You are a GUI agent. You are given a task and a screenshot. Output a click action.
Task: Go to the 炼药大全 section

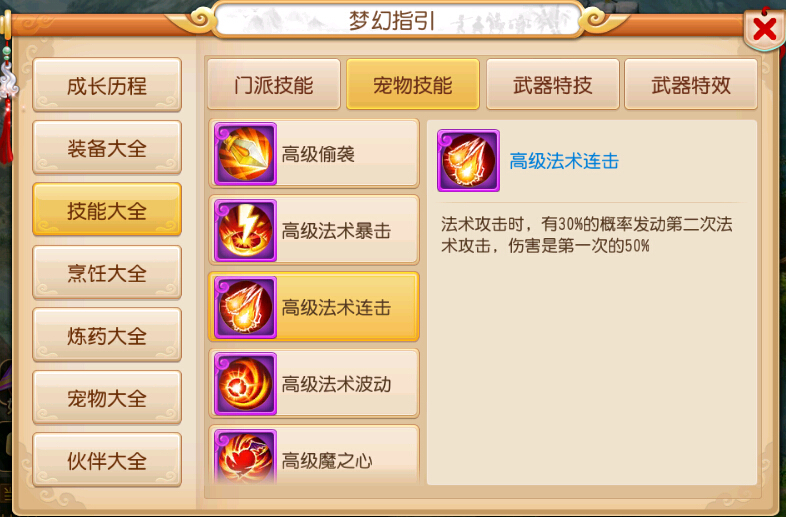point(107,335)
